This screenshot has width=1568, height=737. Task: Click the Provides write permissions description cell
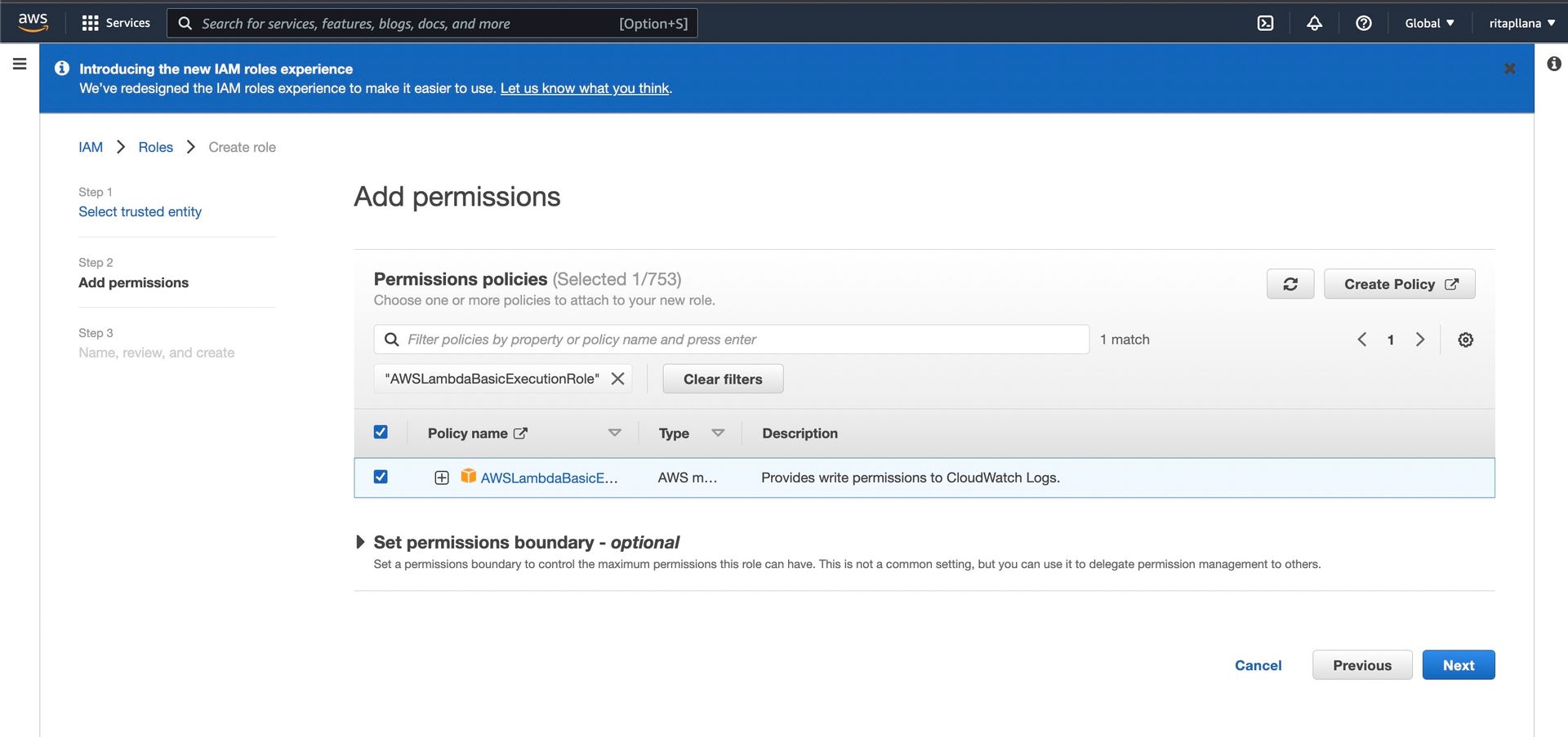point(911,477)
